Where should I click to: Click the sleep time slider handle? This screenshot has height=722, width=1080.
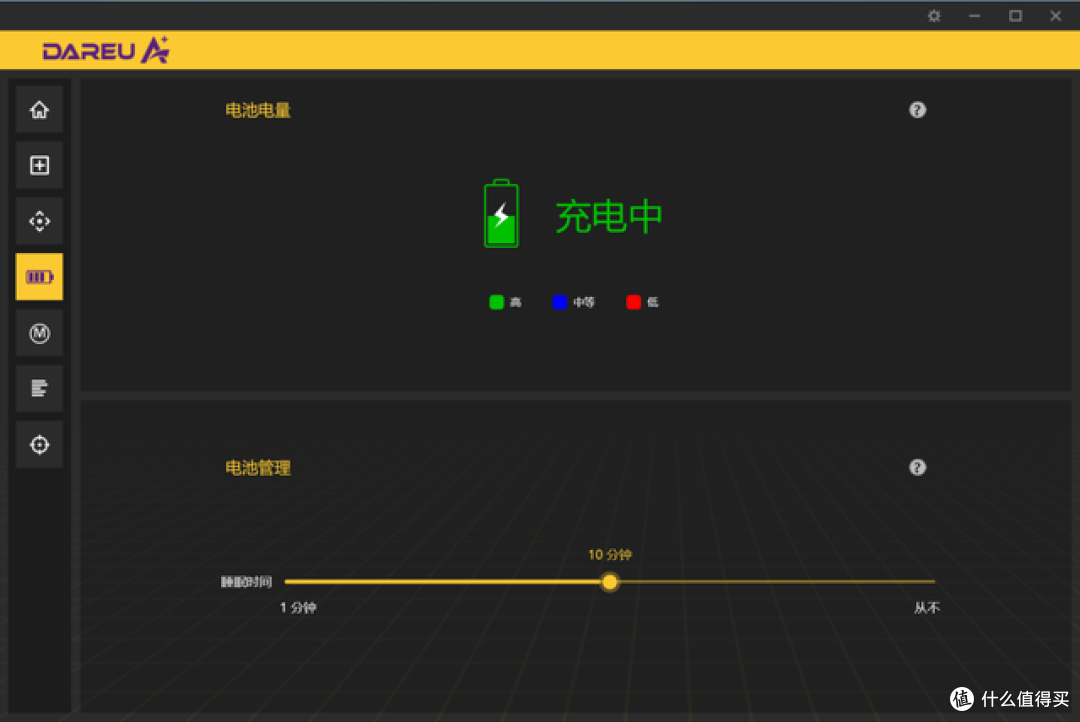point(610,582)
